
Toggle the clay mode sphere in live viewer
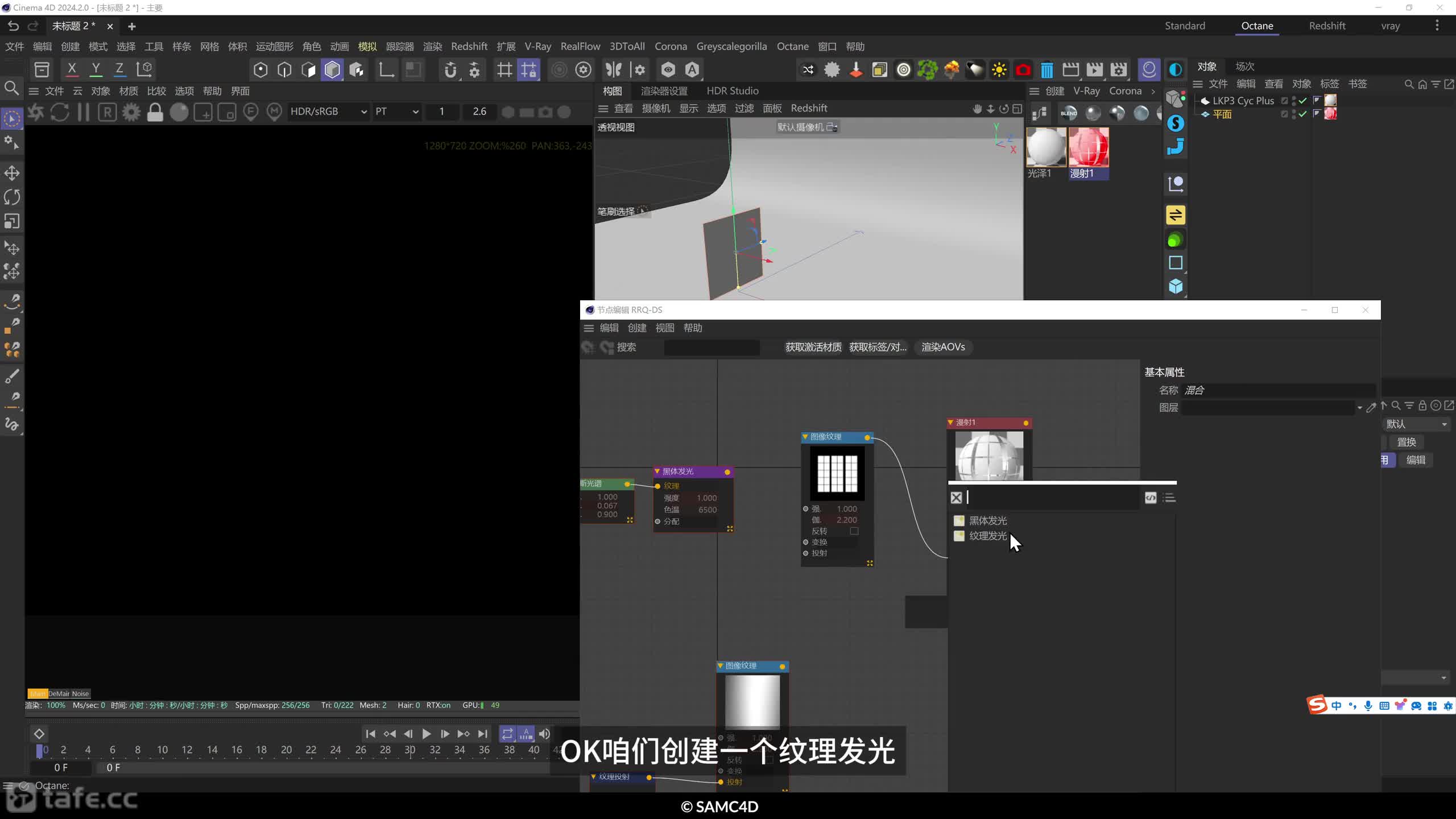tap(179, 112)
